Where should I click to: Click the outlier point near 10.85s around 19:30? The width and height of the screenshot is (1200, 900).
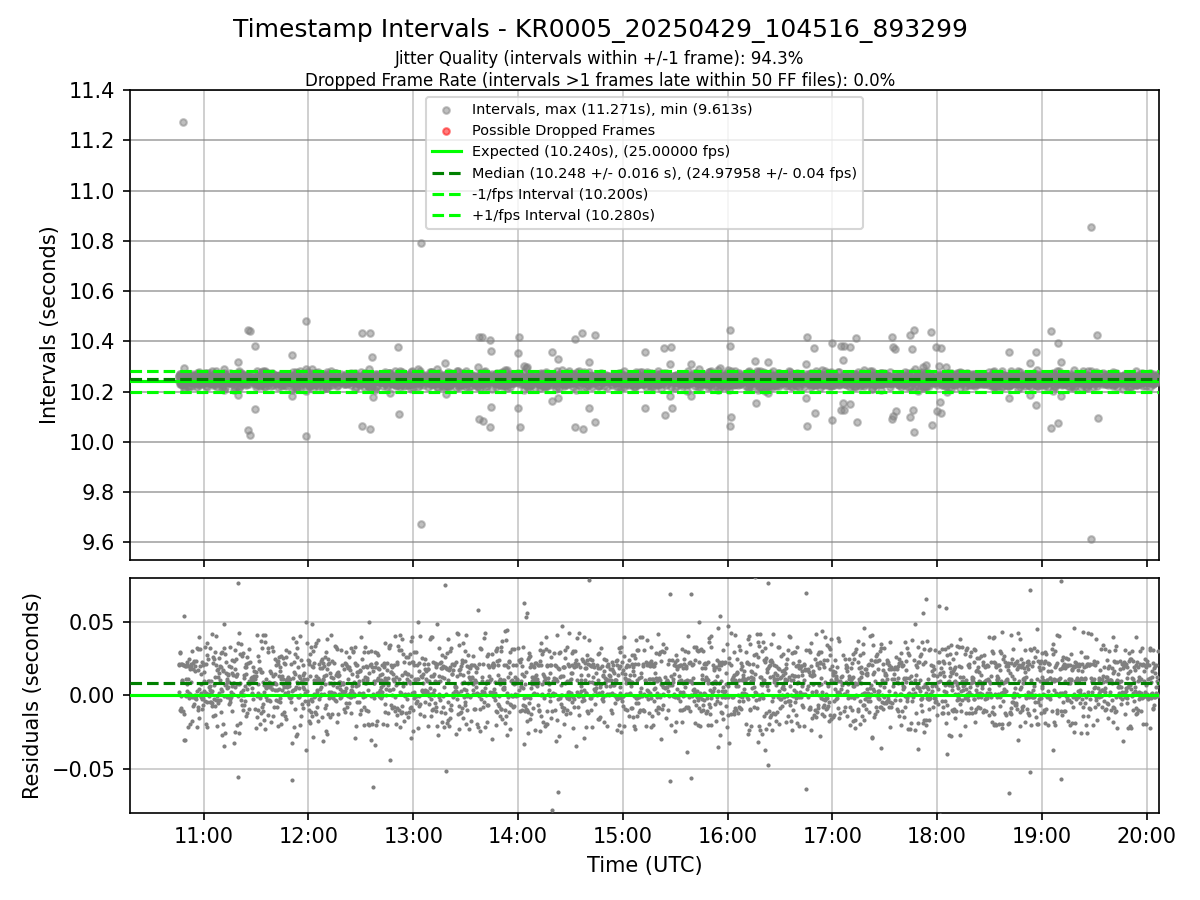(1091, 227)
